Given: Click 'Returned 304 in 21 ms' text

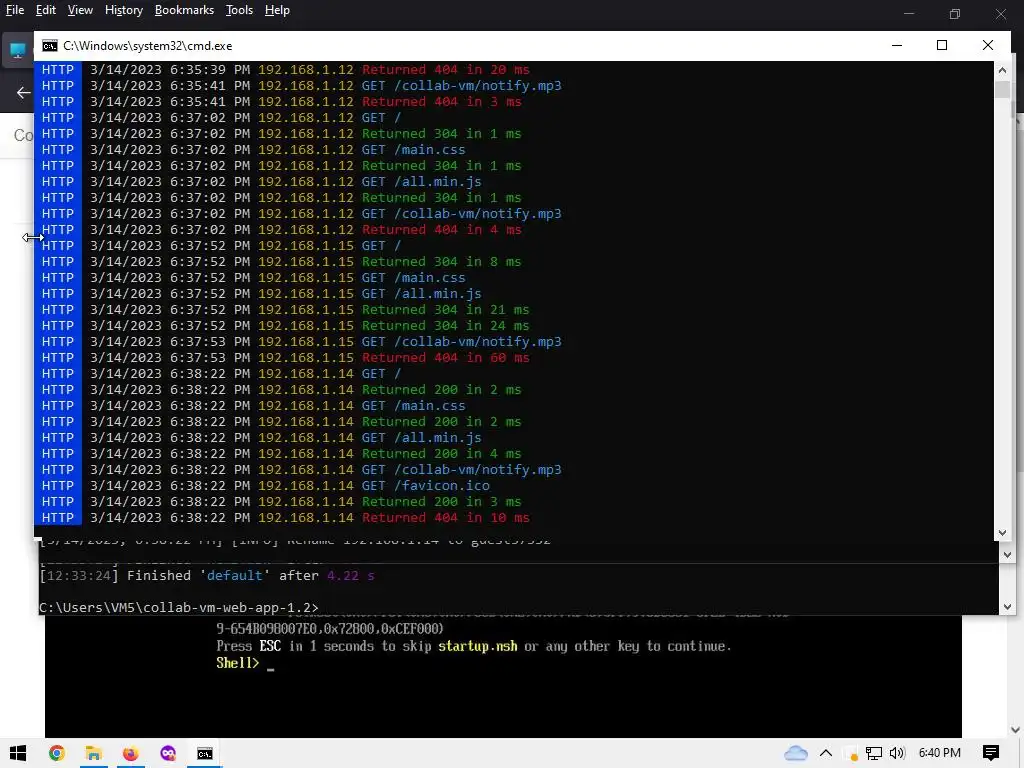Looking at the screenshot, I should (445, 310).
